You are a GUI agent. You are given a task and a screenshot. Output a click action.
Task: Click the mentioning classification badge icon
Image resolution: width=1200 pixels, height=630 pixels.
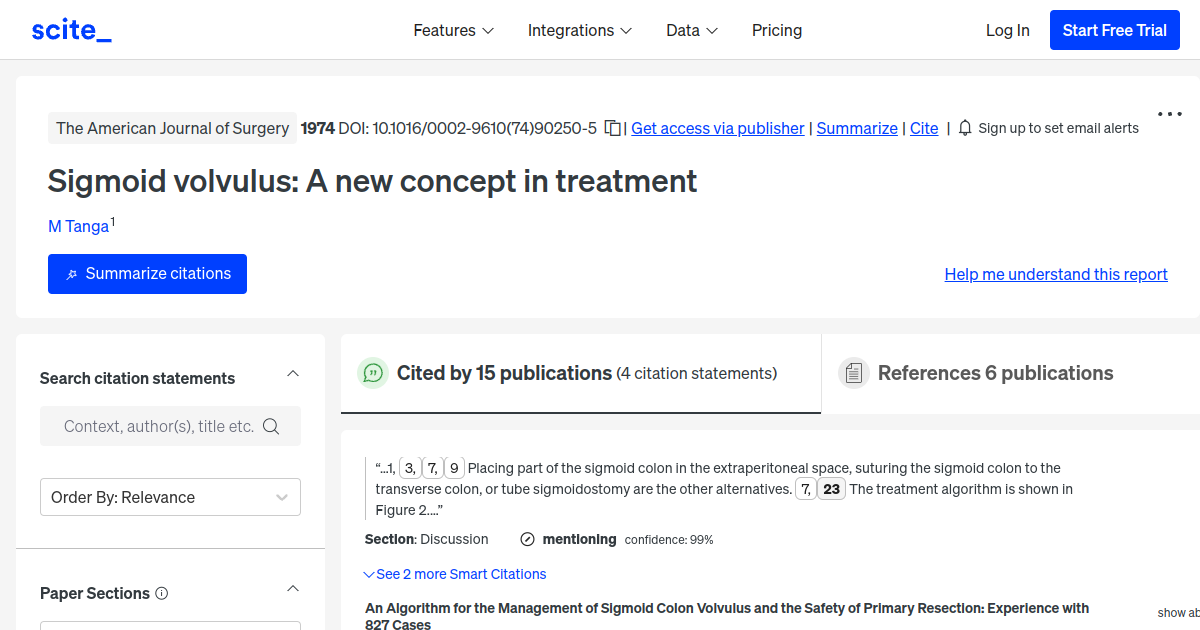527,539
